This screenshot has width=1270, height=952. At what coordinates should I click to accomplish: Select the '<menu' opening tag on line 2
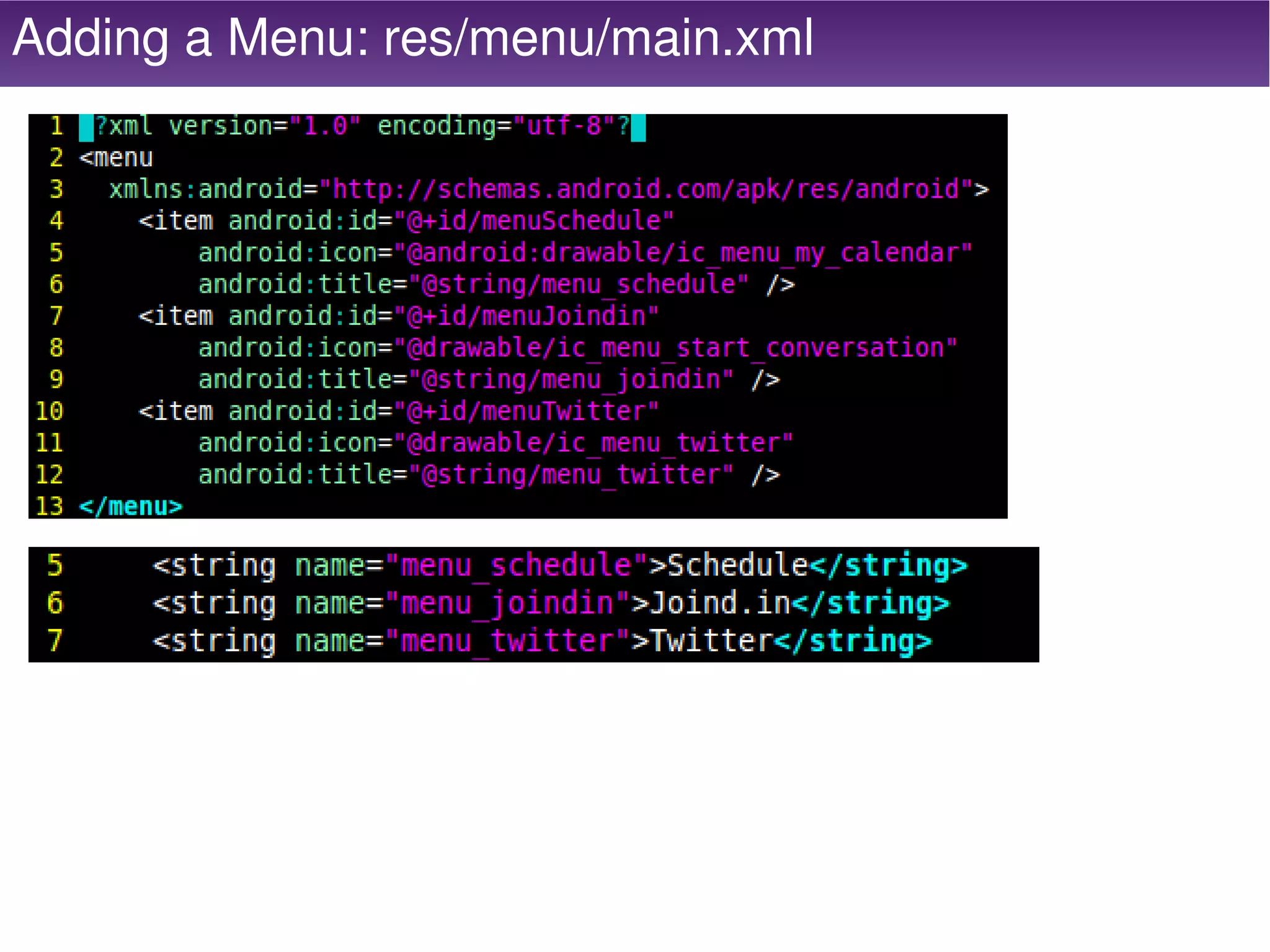(x=116, y=158)
